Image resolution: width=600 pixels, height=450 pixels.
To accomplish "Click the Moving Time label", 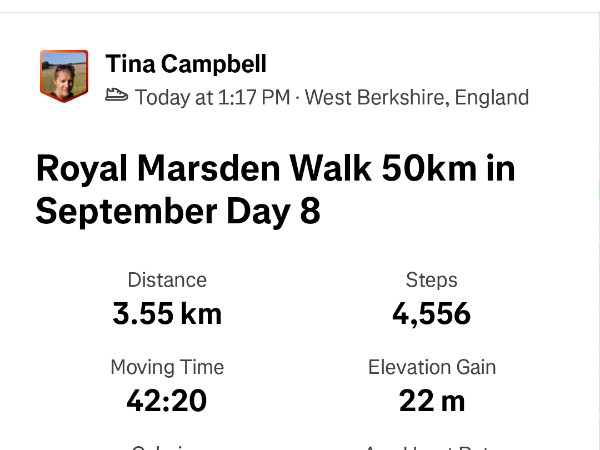I will (167, 367).
